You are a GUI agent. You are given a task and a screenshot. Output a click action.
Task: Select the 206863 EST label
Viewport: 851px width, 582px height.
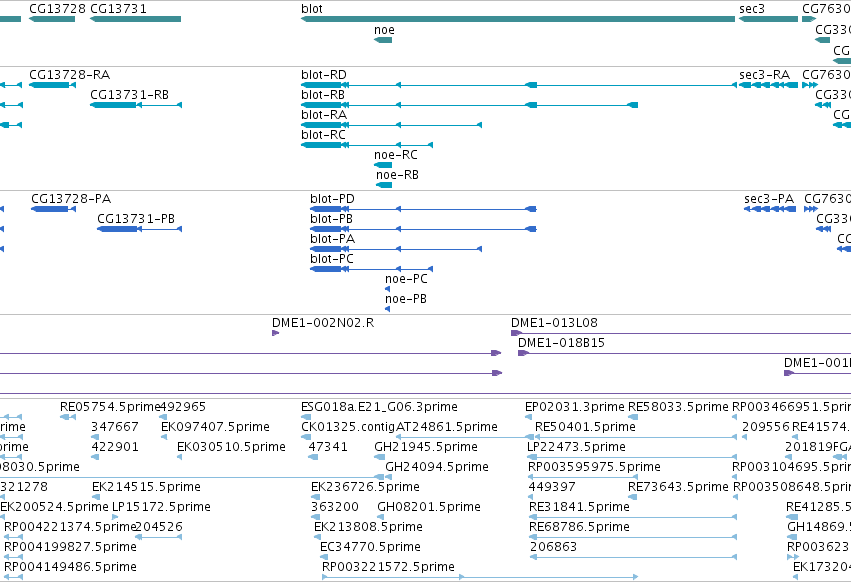coord(553,548)
